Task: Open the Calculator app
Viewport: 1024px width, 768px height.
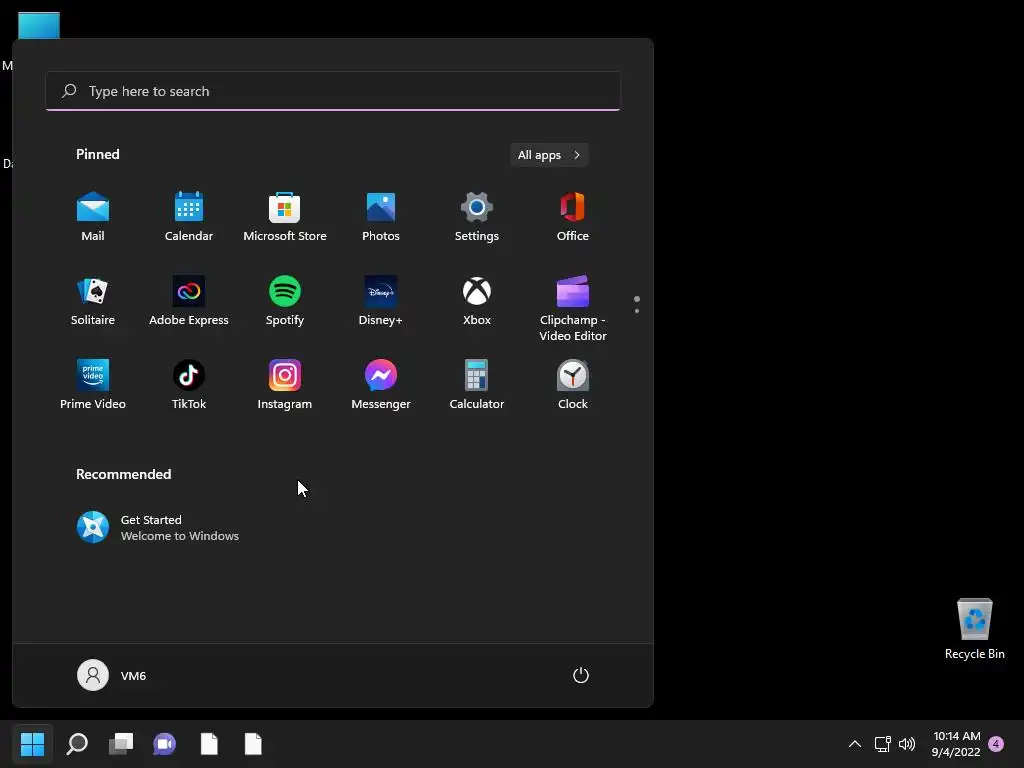Action: click(477, 385)
